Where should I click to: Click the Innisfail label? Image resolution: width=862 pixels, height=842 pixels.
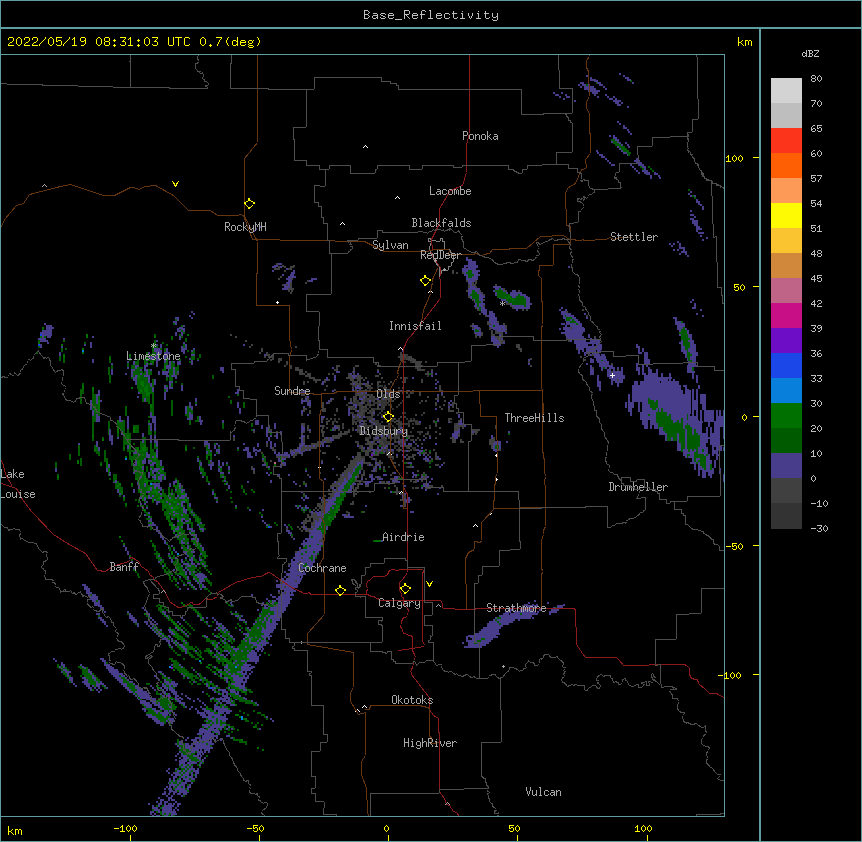point(415,326)
